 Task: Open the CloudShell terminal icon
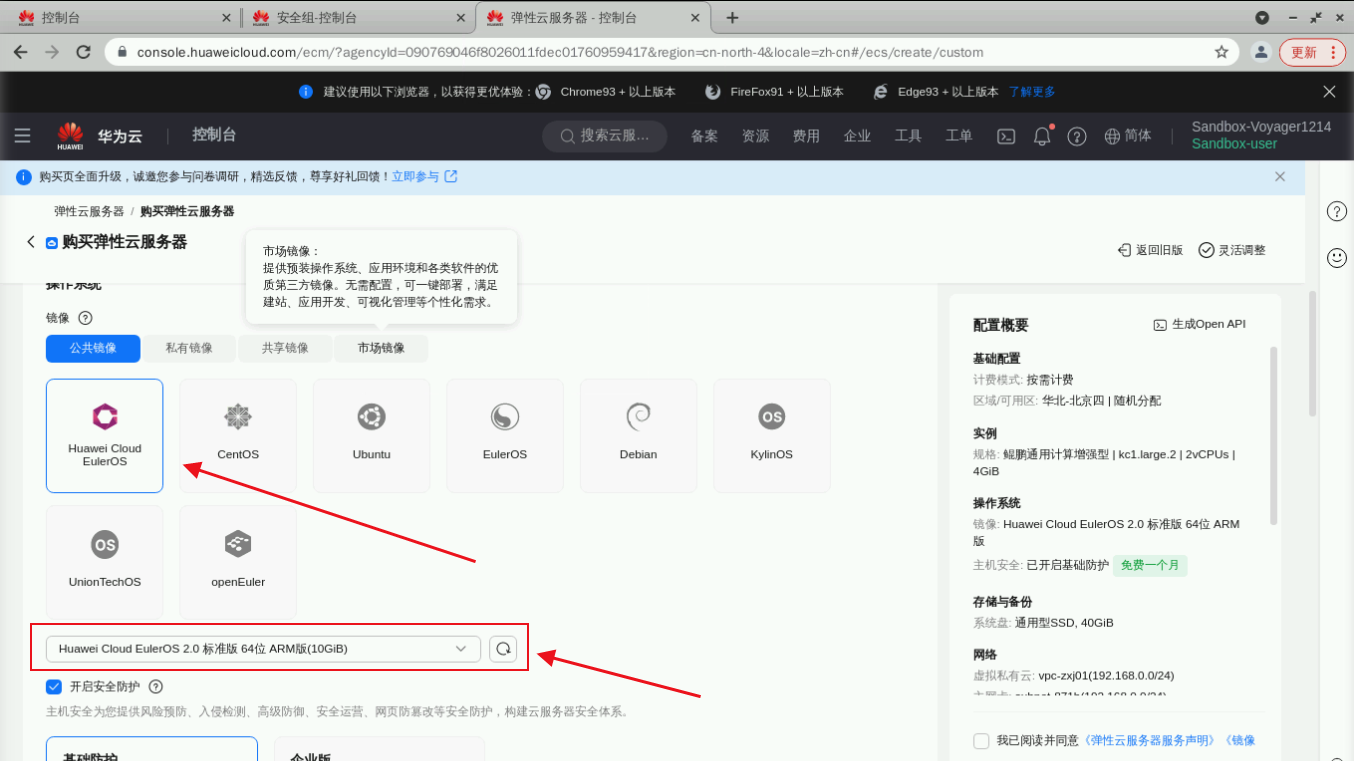(1008, 136)
